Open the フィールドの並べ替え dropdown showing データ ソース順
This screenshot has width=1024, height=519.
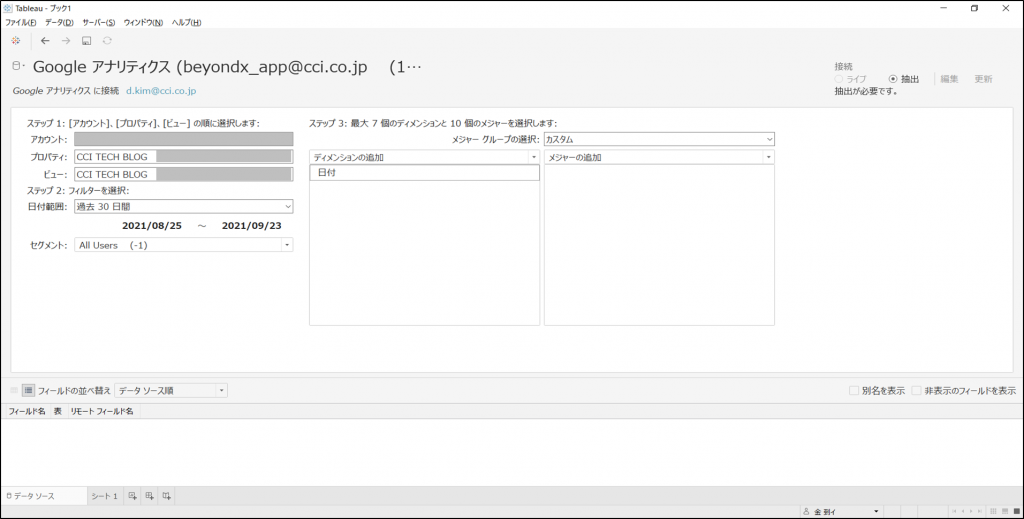(170, 390)
